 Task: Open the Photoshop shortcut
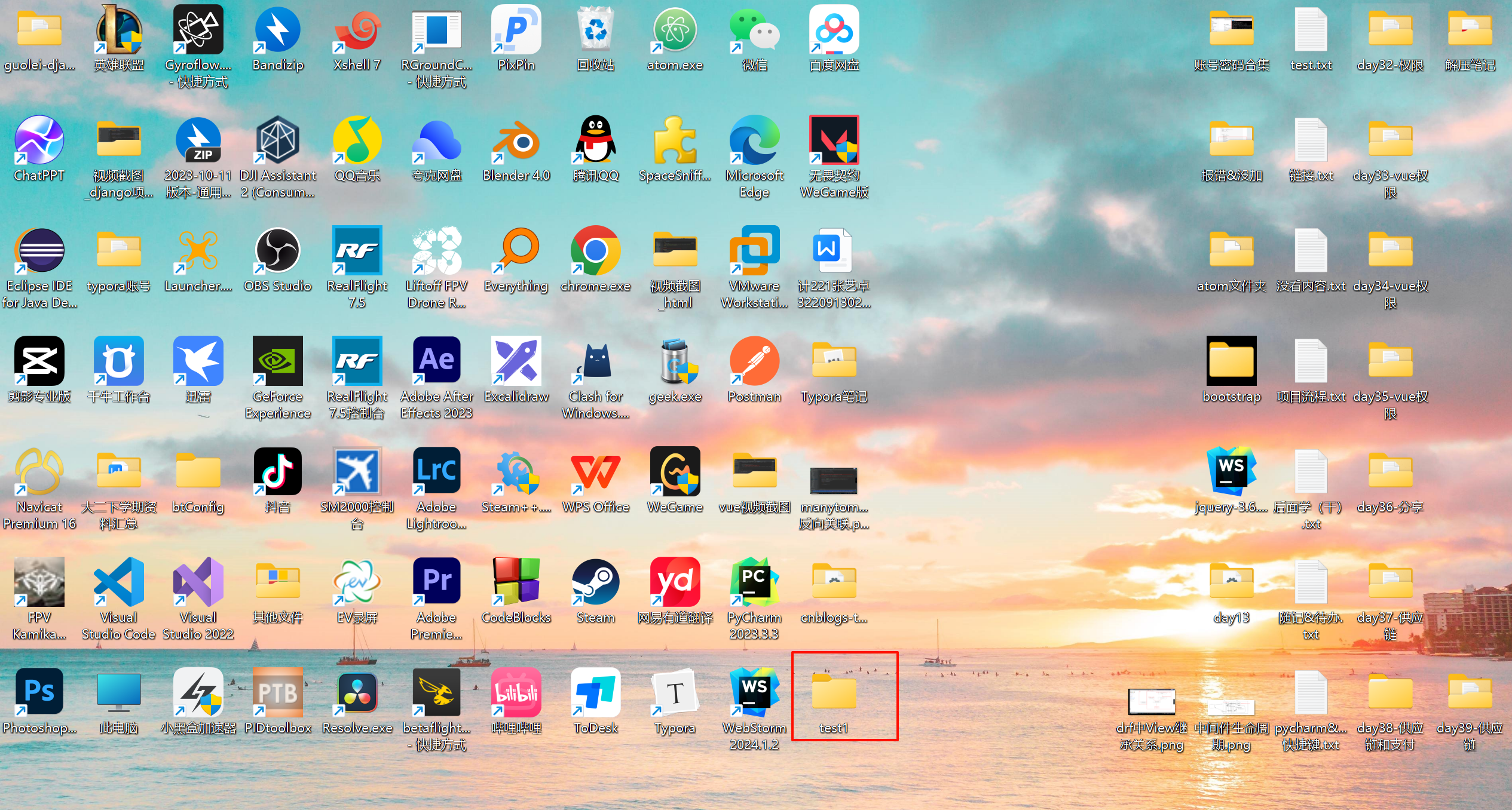coord(39,693)
